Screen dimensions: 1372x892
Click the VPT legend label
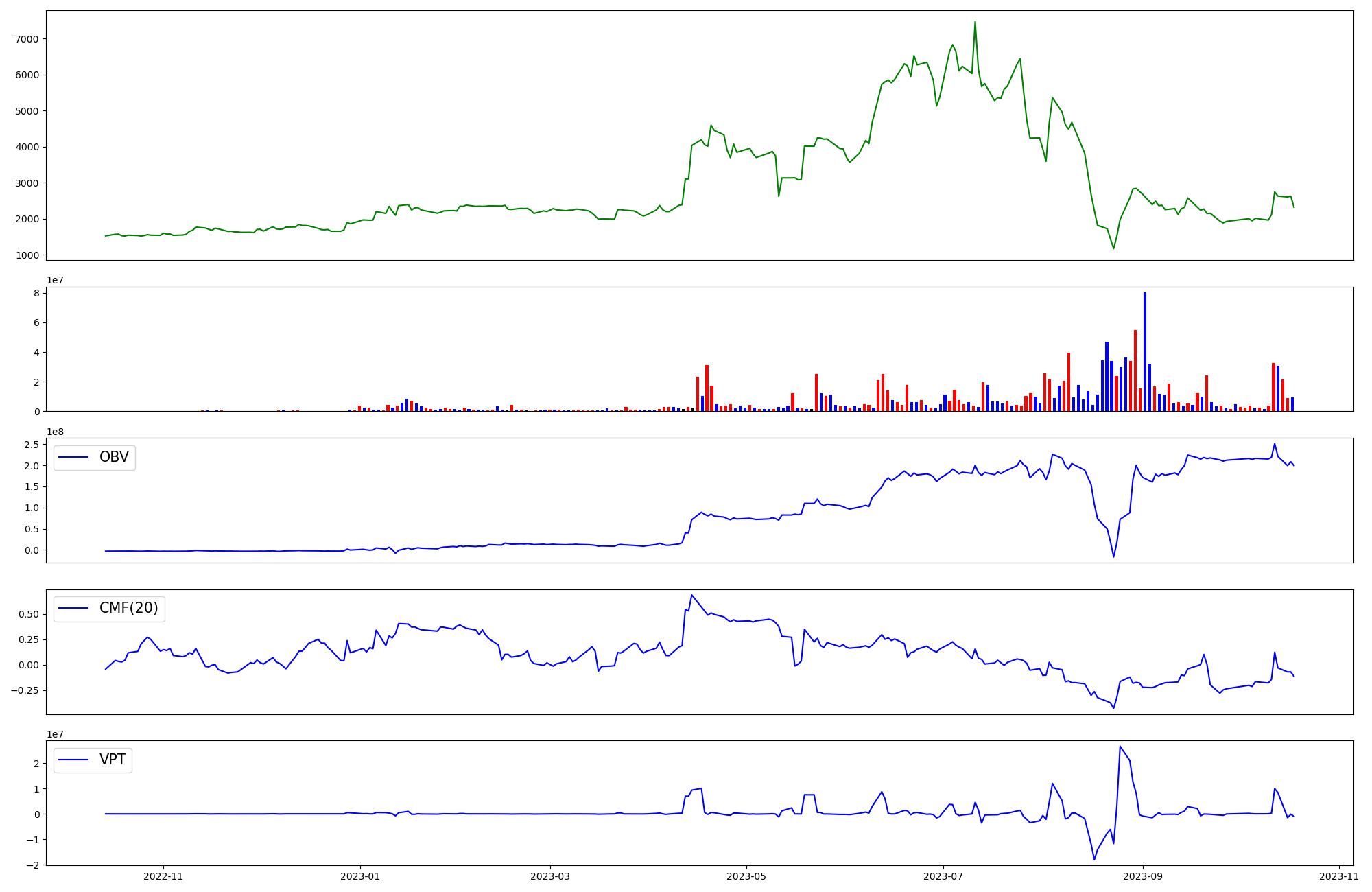point(113,760)
